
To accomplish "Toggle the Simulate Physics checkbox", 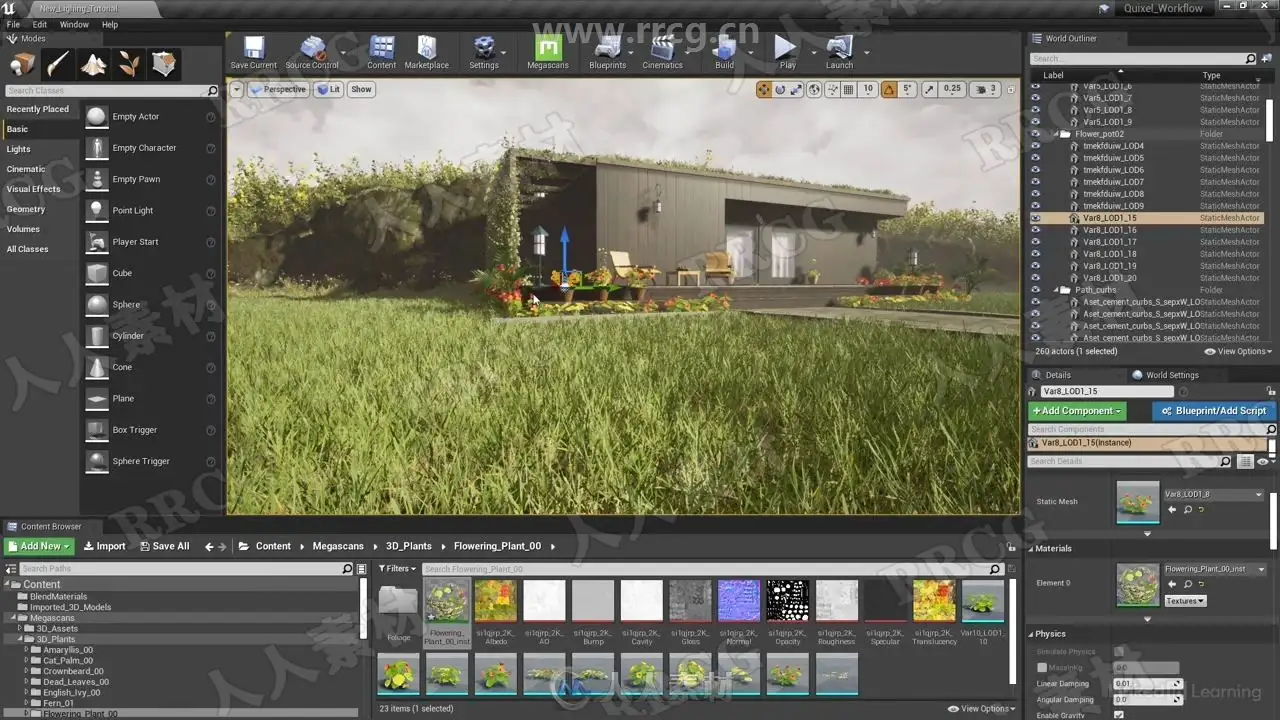I will tap(1119, 651).
